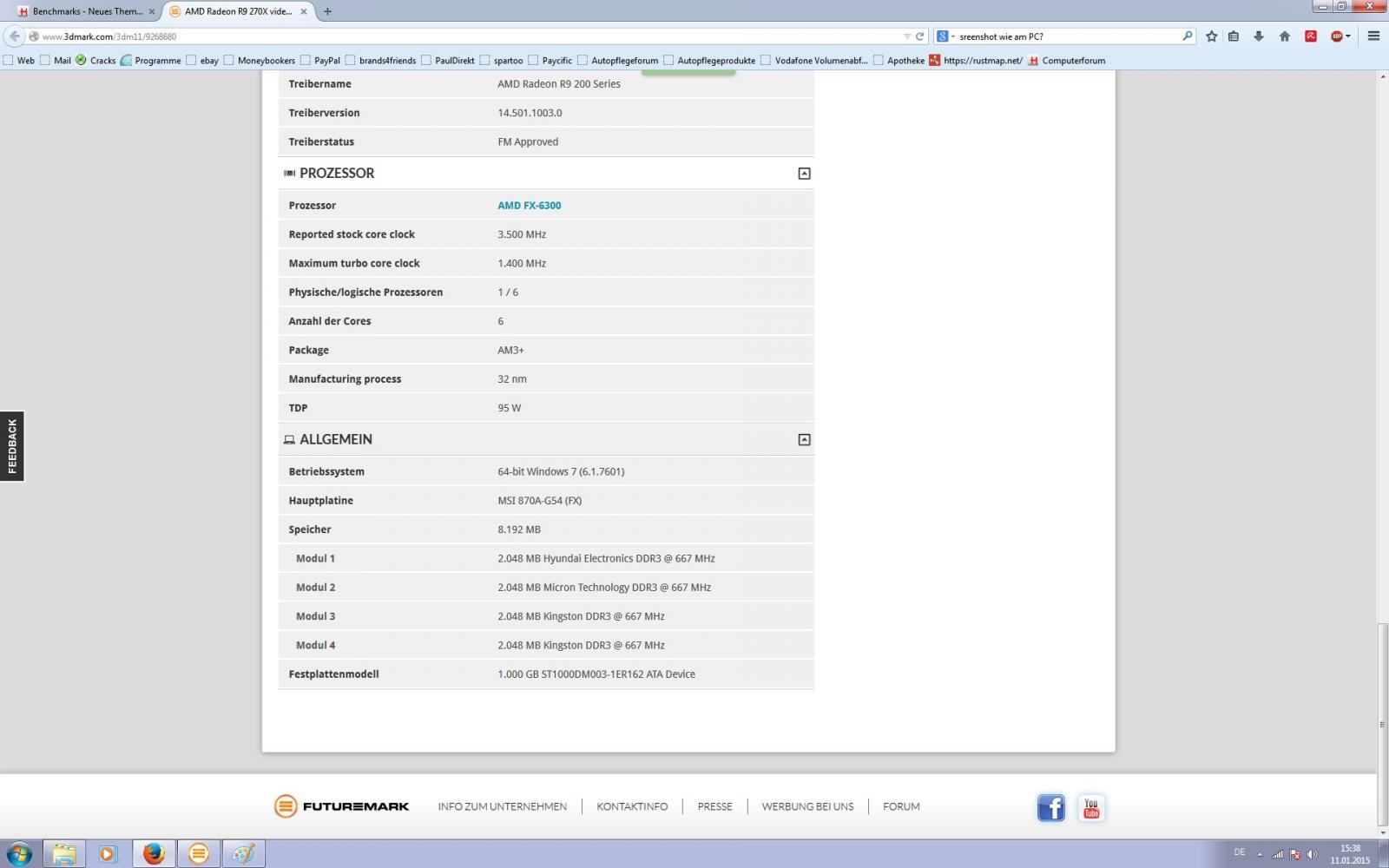The height and width of the screenshot is (868, 1389).
Task: Click the Google search input field
Action: click(x=1068, y=36)
